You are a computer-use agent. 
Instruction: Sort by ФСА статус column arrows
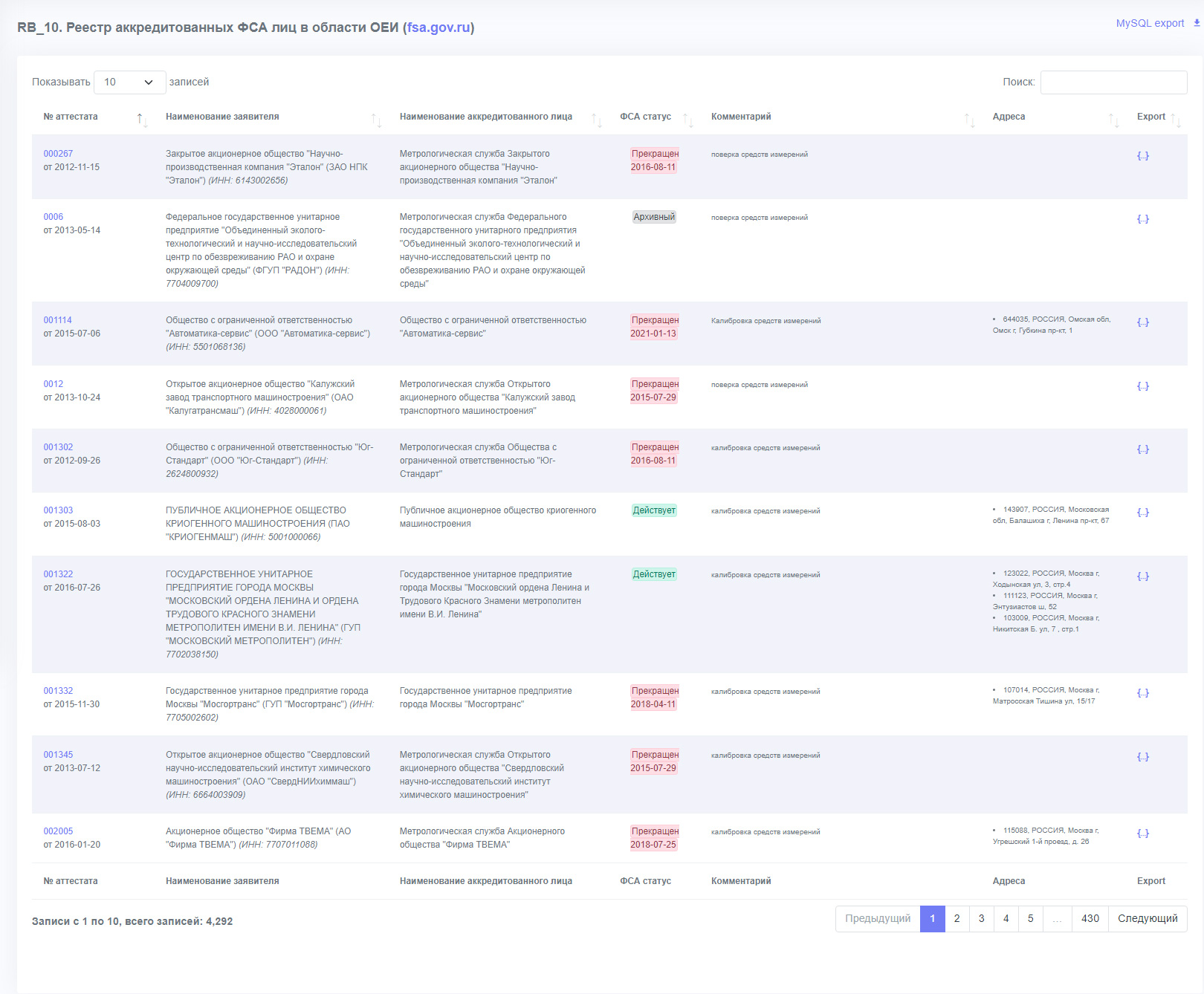687,120
